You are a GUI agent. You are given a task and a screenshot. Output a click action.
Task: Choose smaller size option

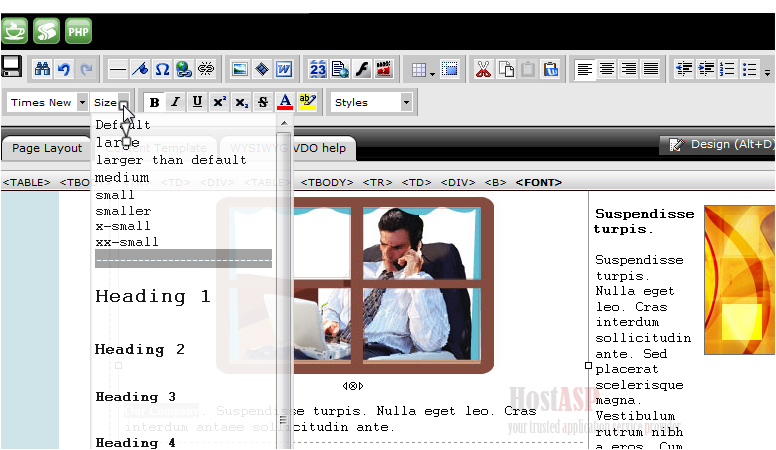pos(123,211)
